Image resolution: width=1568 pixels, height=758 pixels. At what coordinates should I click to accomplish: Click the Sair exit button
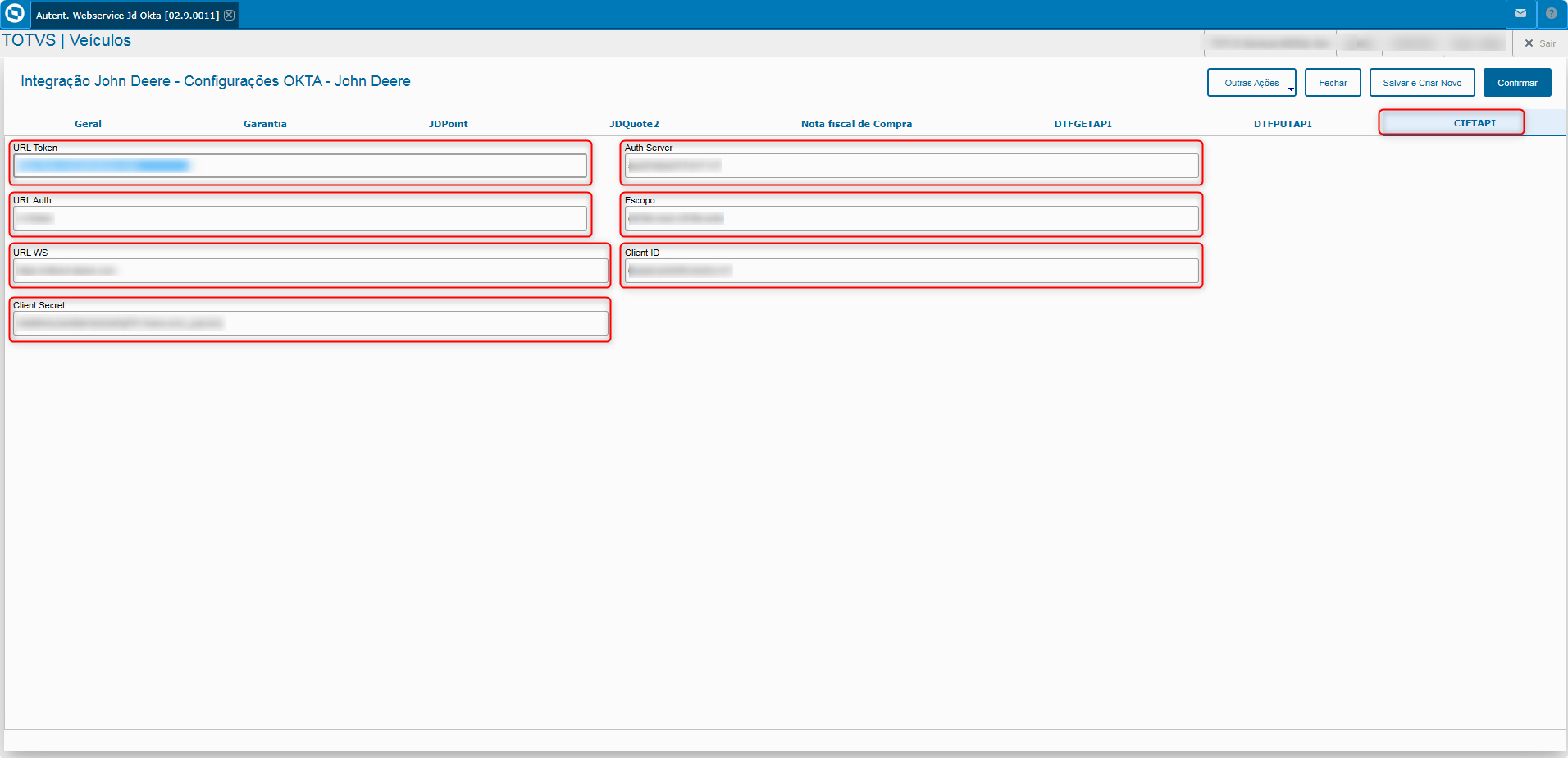tap(1540, 43)
